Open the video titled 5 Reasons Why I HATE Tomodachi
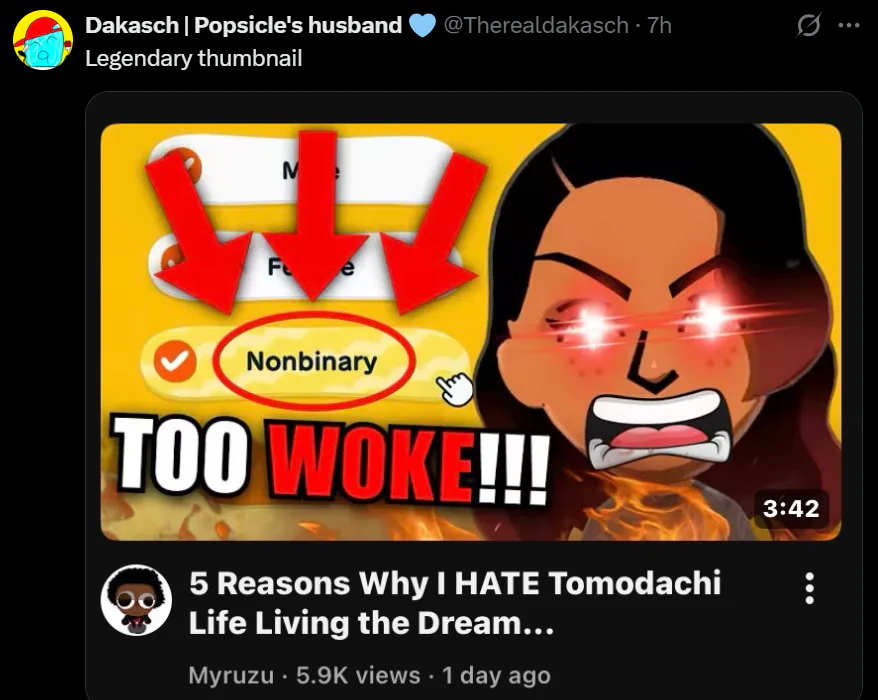This screenshot has width=878, height=700. click(x=455, y=603)
